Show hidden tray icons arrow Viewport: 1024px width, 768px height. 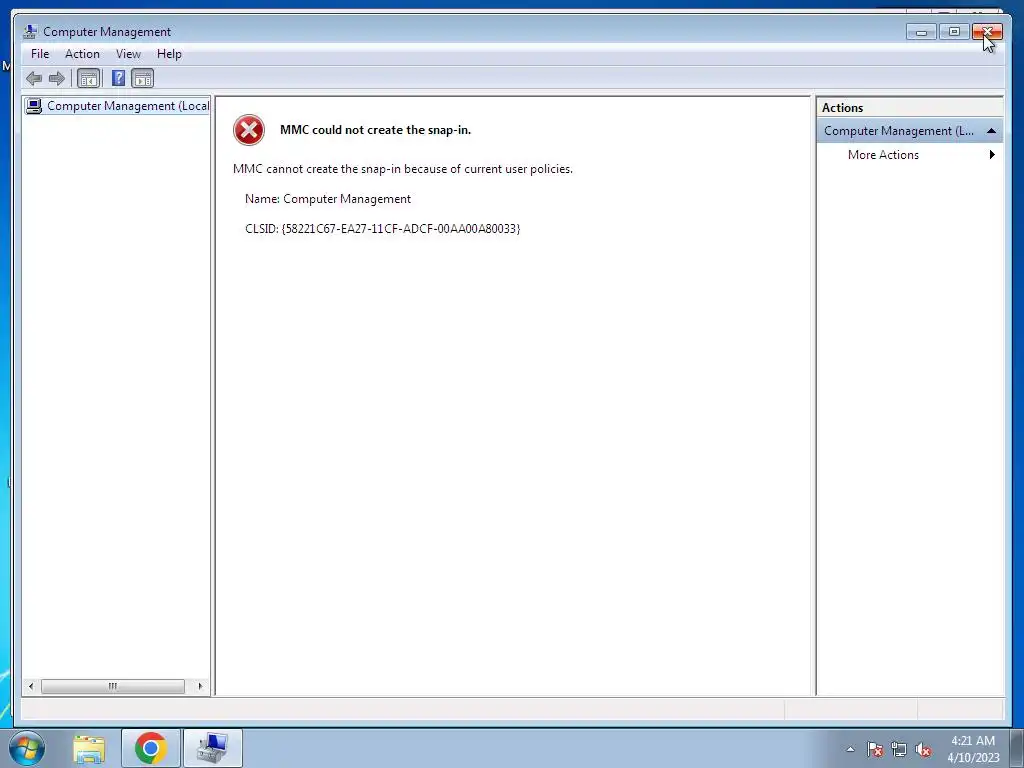point(850,749)
